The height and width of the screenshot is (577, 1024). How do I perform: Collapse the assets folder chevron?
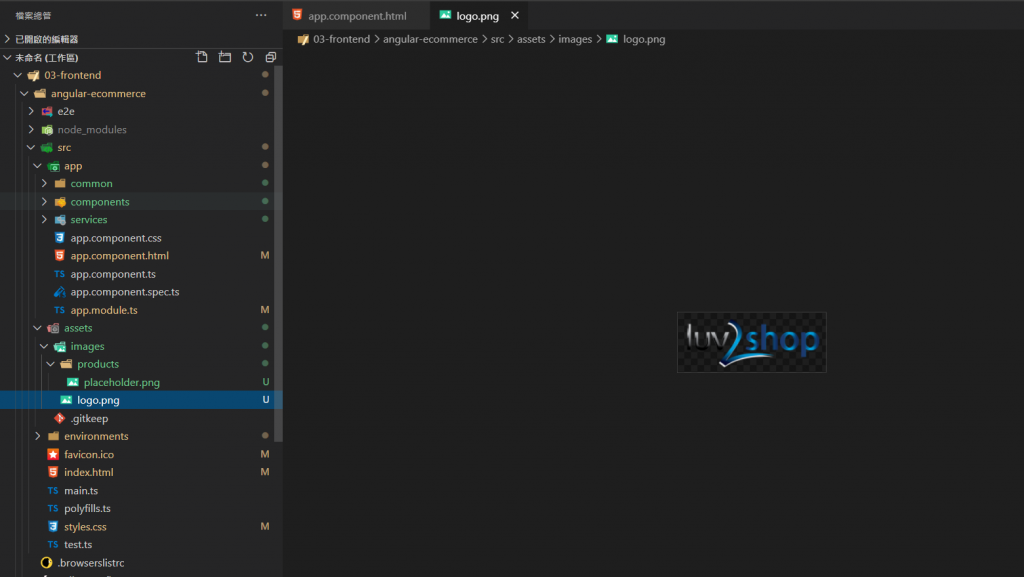click(x=37, y=328)
